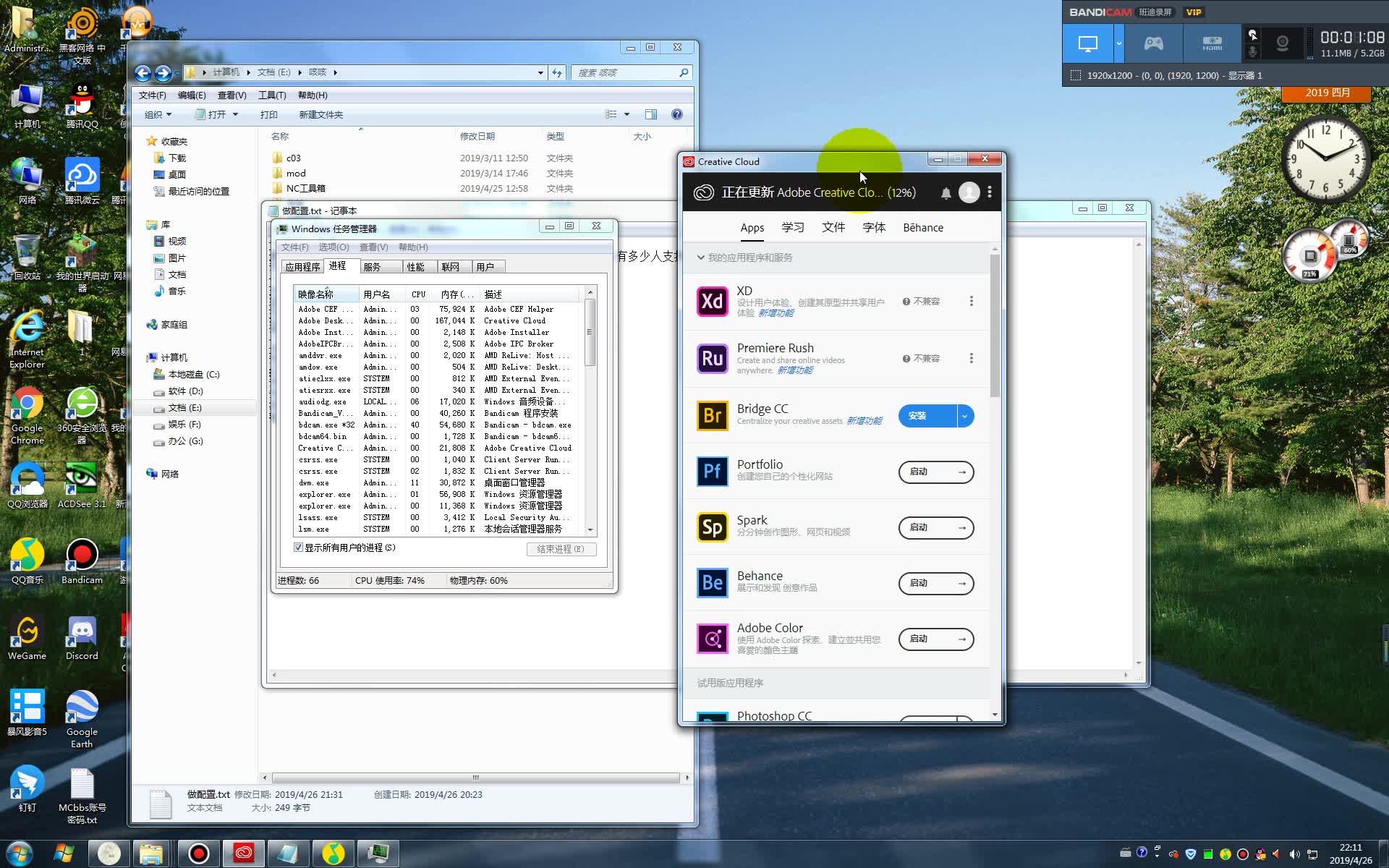Open the 字体 tab in Creative Cloud

[874, 228]
